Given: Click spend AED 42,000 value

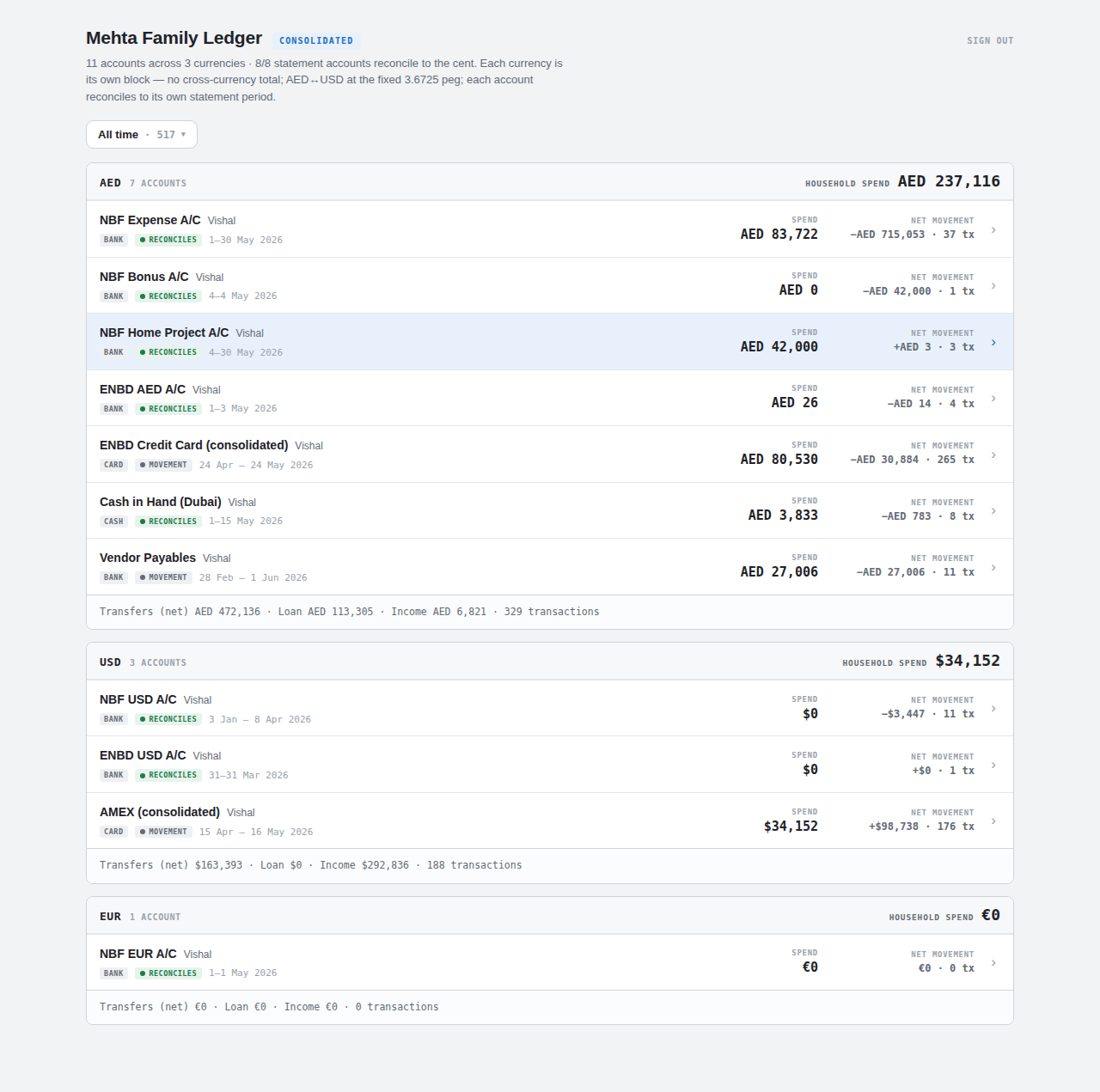Looking at the screenshot, I should (779, 347).
